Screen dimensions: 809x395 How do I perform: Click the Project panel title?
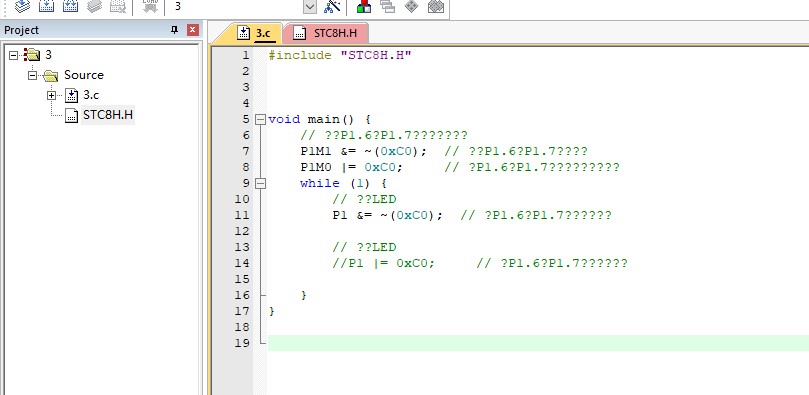pos(22,30)
